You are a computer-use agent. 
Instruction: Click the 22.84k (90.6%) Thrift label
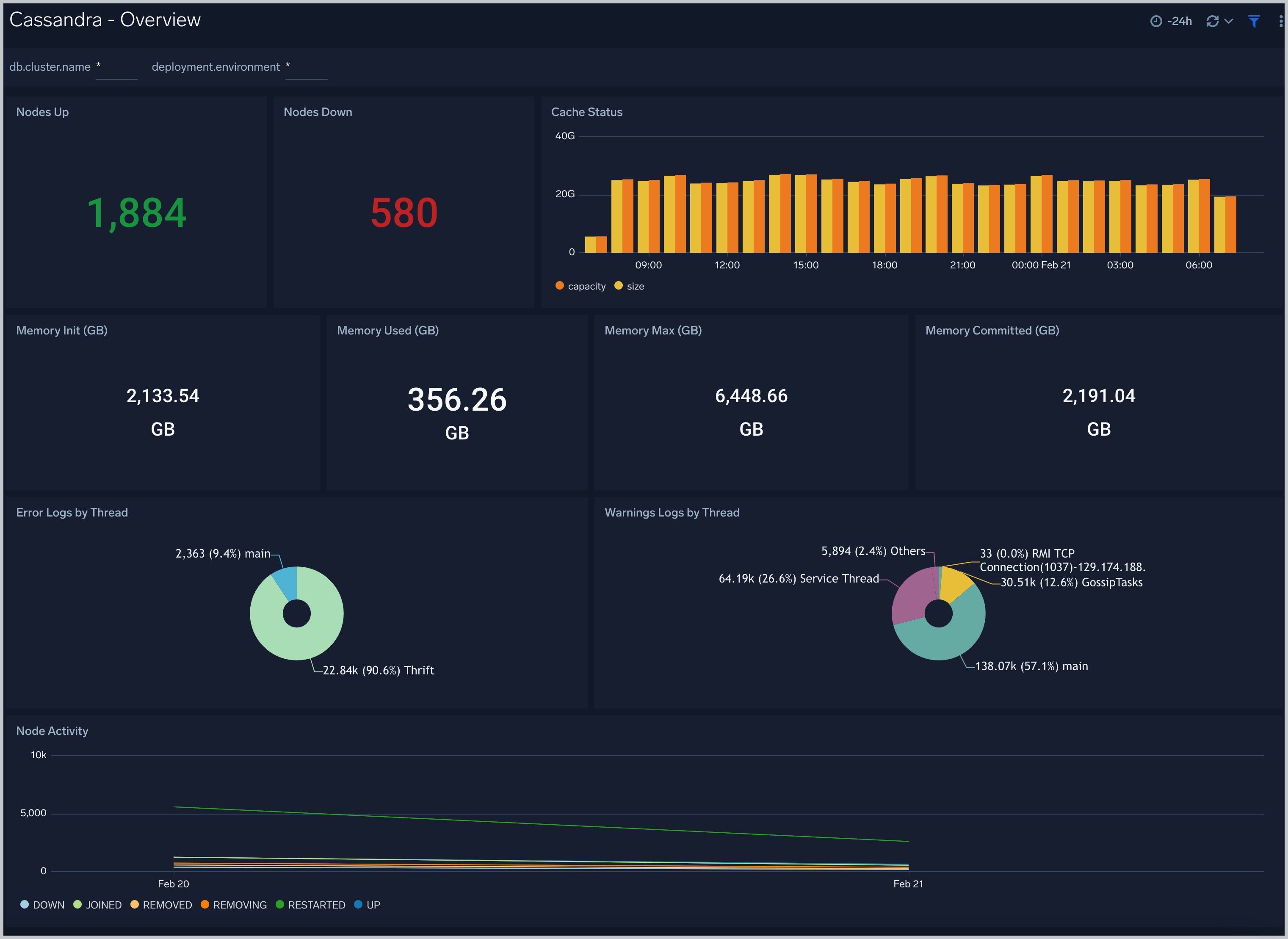pos(379,670)
